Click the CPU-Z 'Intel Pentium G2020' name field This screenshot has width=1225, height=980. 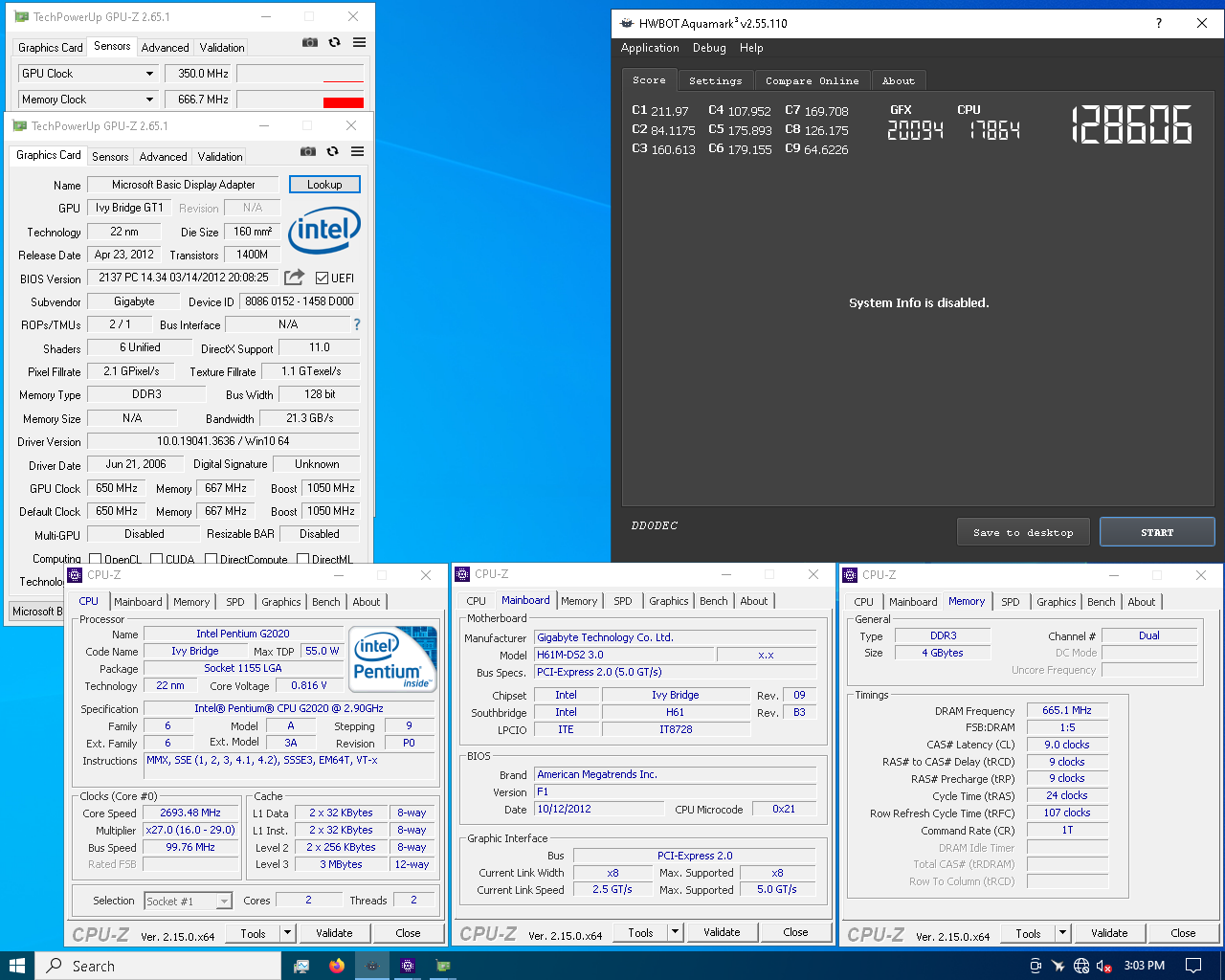point(243,634)
